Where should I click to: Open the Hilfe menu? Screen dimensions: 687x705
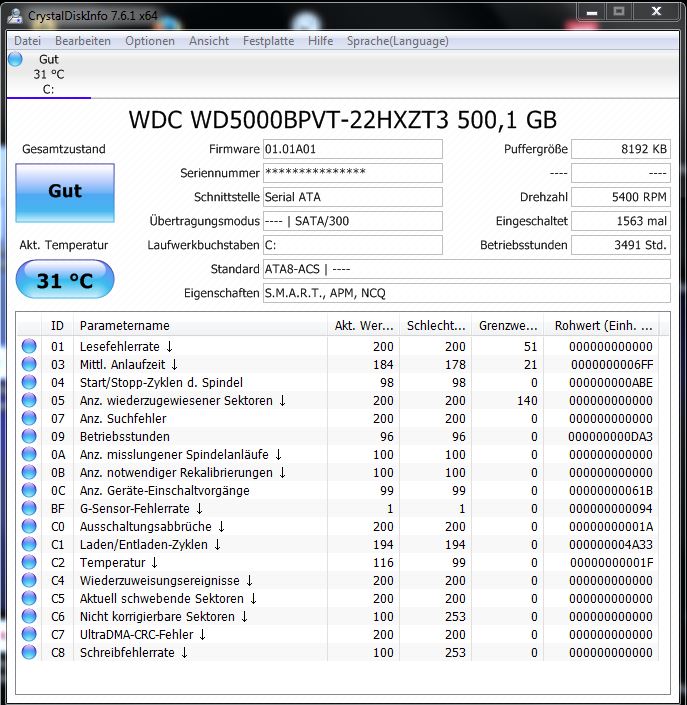(x=320, y=41)
